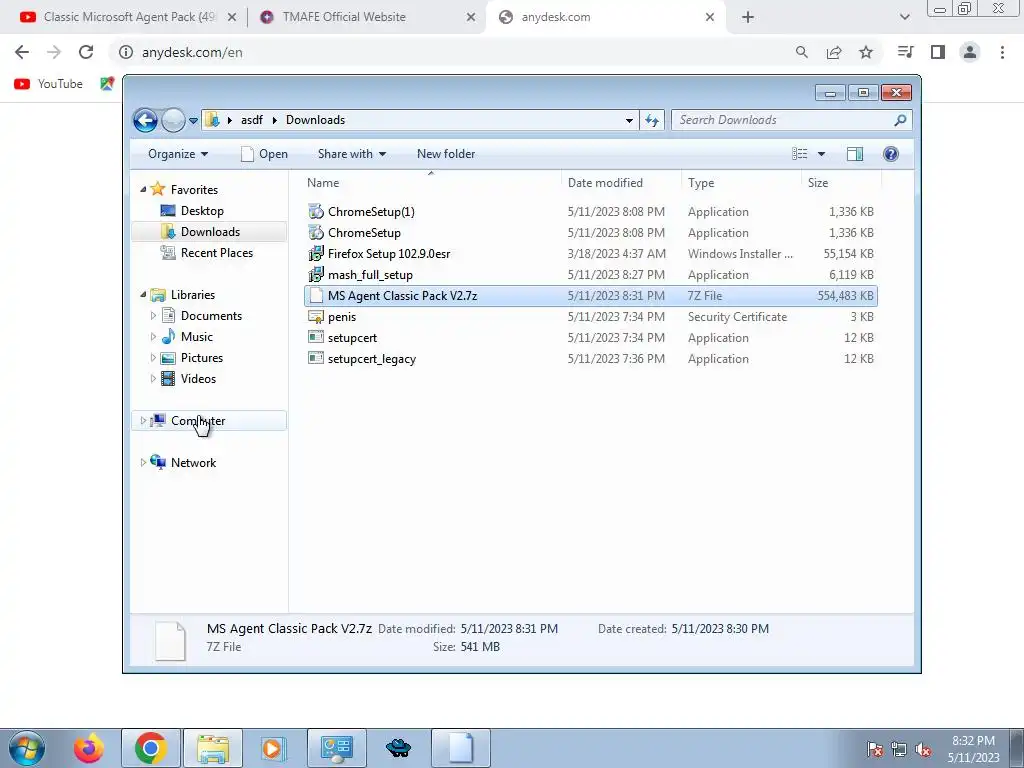The image size is (1024, 768).
Task: Open Explorer help
Action: 890,154
